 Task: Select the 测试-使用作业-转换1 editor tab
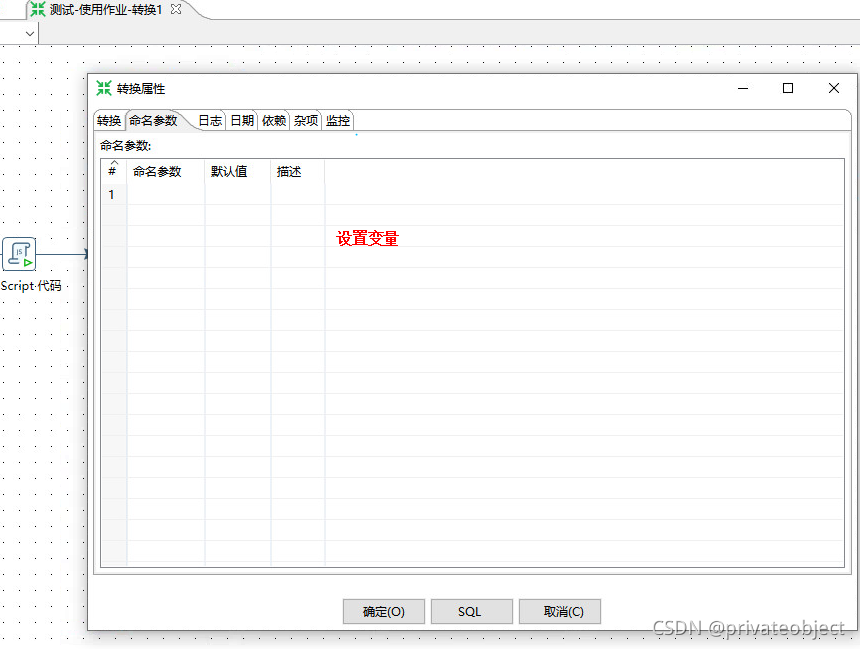[x=105, y=9]
